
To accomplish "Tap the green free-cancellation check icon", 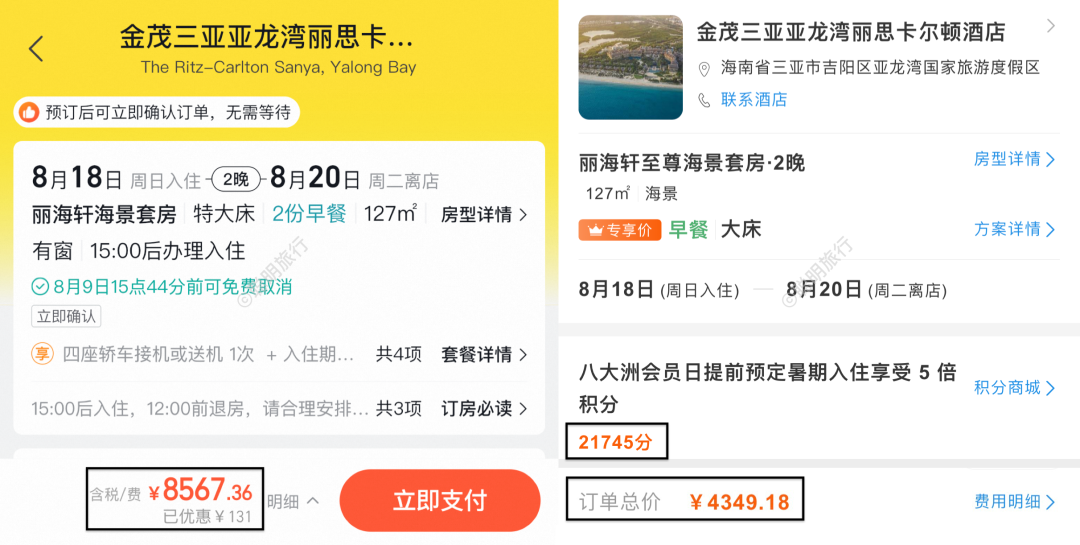I will [40, 287].
